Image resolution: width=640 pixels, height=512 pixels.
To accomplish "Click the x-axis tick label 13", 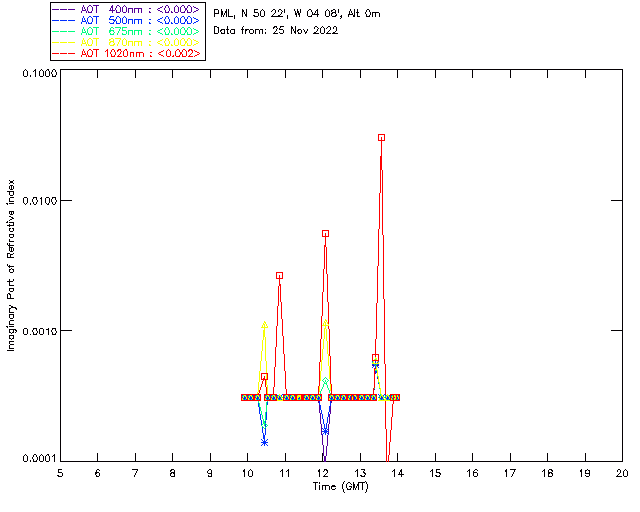I will [x=360, y=473].
